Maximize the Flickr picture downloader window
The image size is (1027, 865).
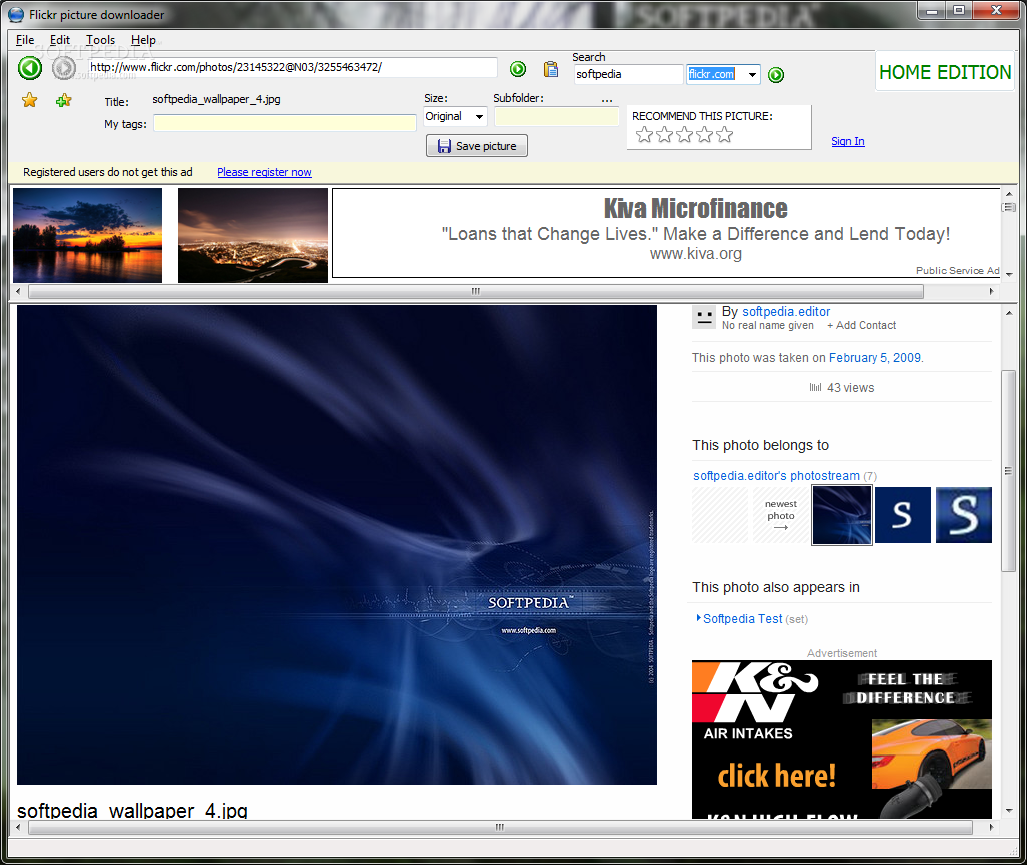(x=959, y=10)
